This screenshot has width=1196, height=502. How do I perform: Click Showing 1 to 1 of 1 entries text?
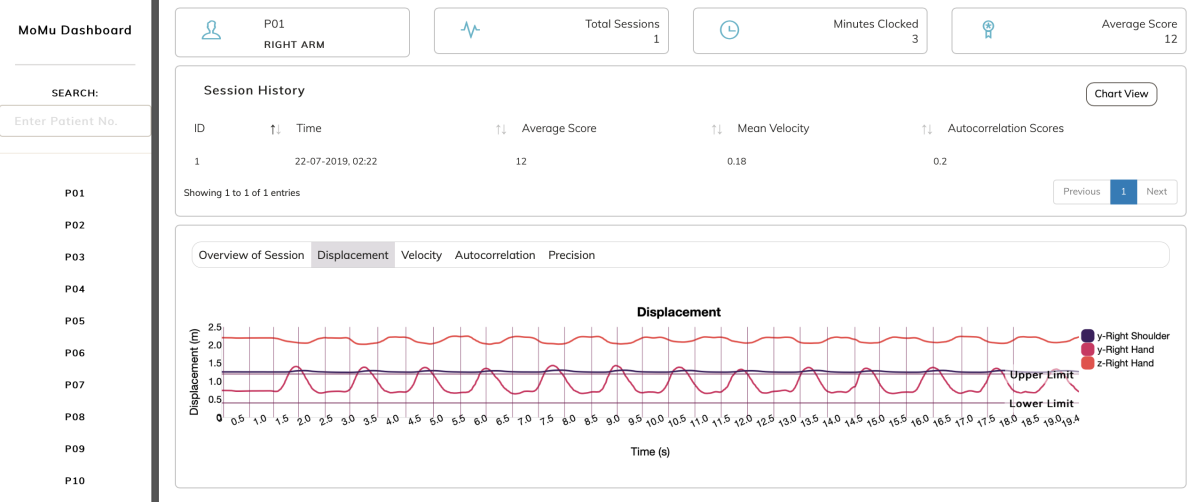pyautogui.click(x=242, y=193)
